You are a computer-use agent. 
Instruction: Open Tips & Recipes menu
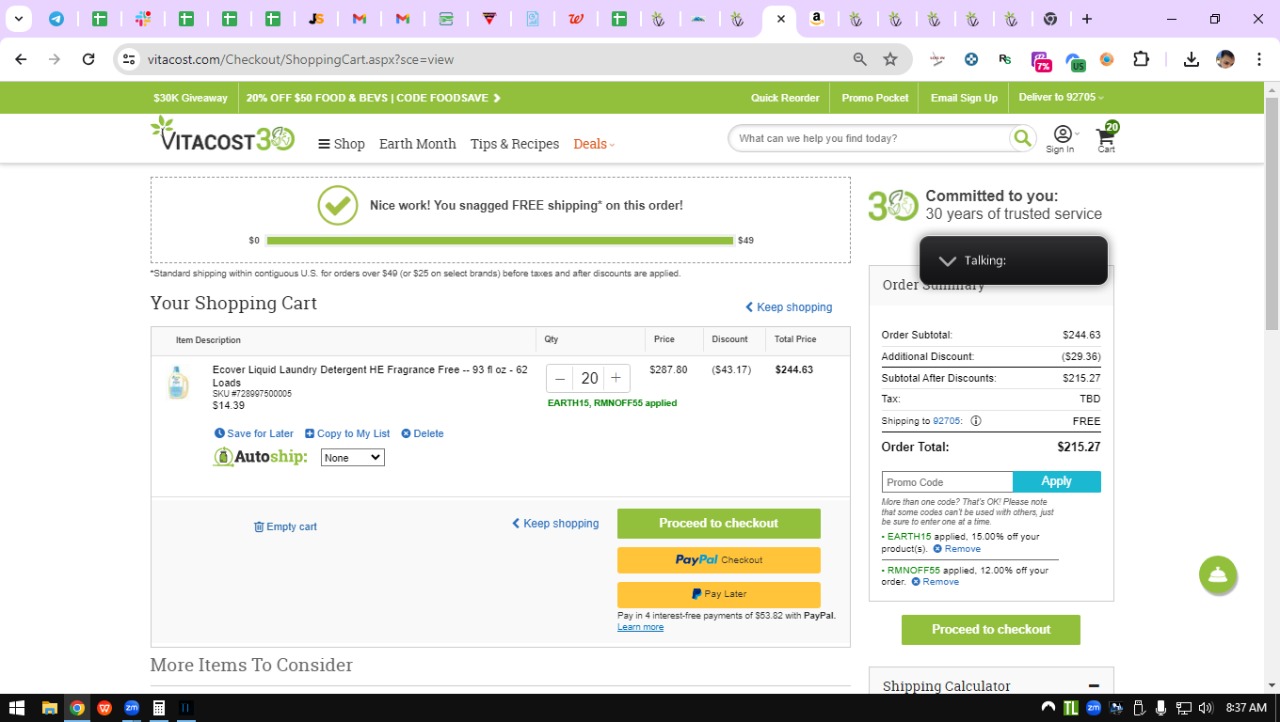(x=514, y=144)
